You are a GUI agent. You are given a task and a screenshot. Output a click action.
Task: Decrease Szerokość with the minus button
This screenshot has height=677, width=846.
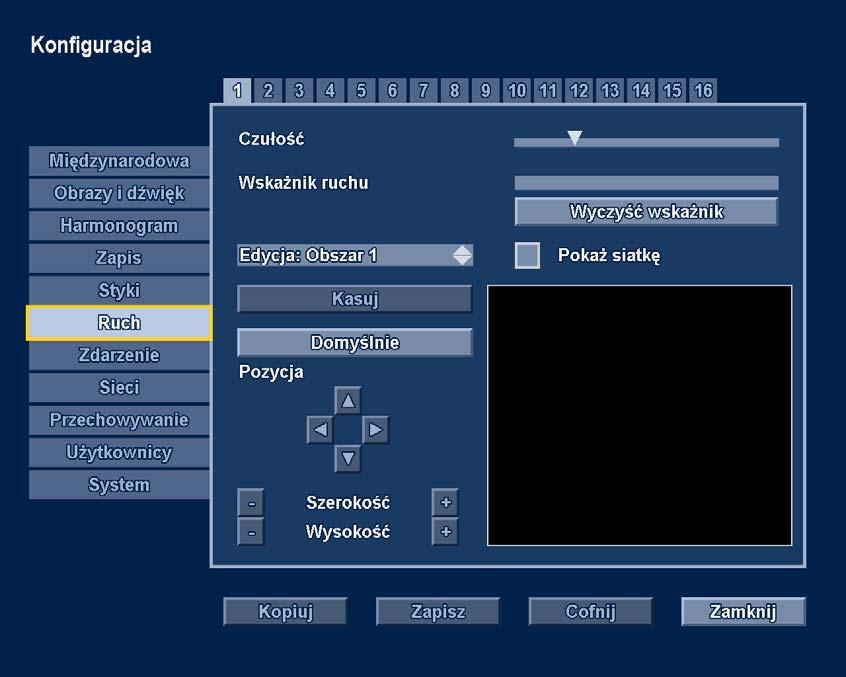(x=251, y=503)
